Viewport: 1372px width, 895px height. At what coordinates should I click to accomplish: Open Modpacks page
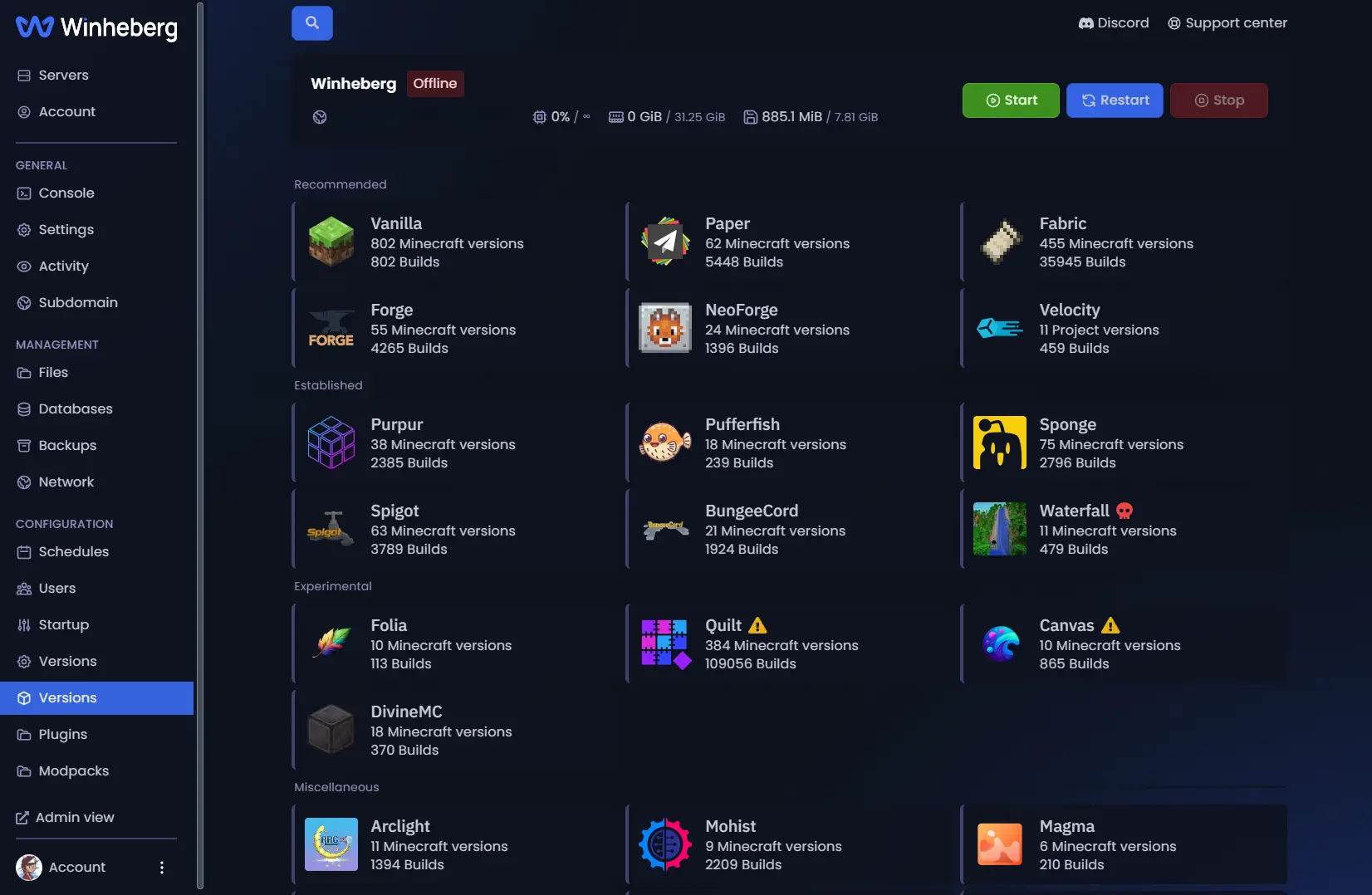click(x=97, y=771)
